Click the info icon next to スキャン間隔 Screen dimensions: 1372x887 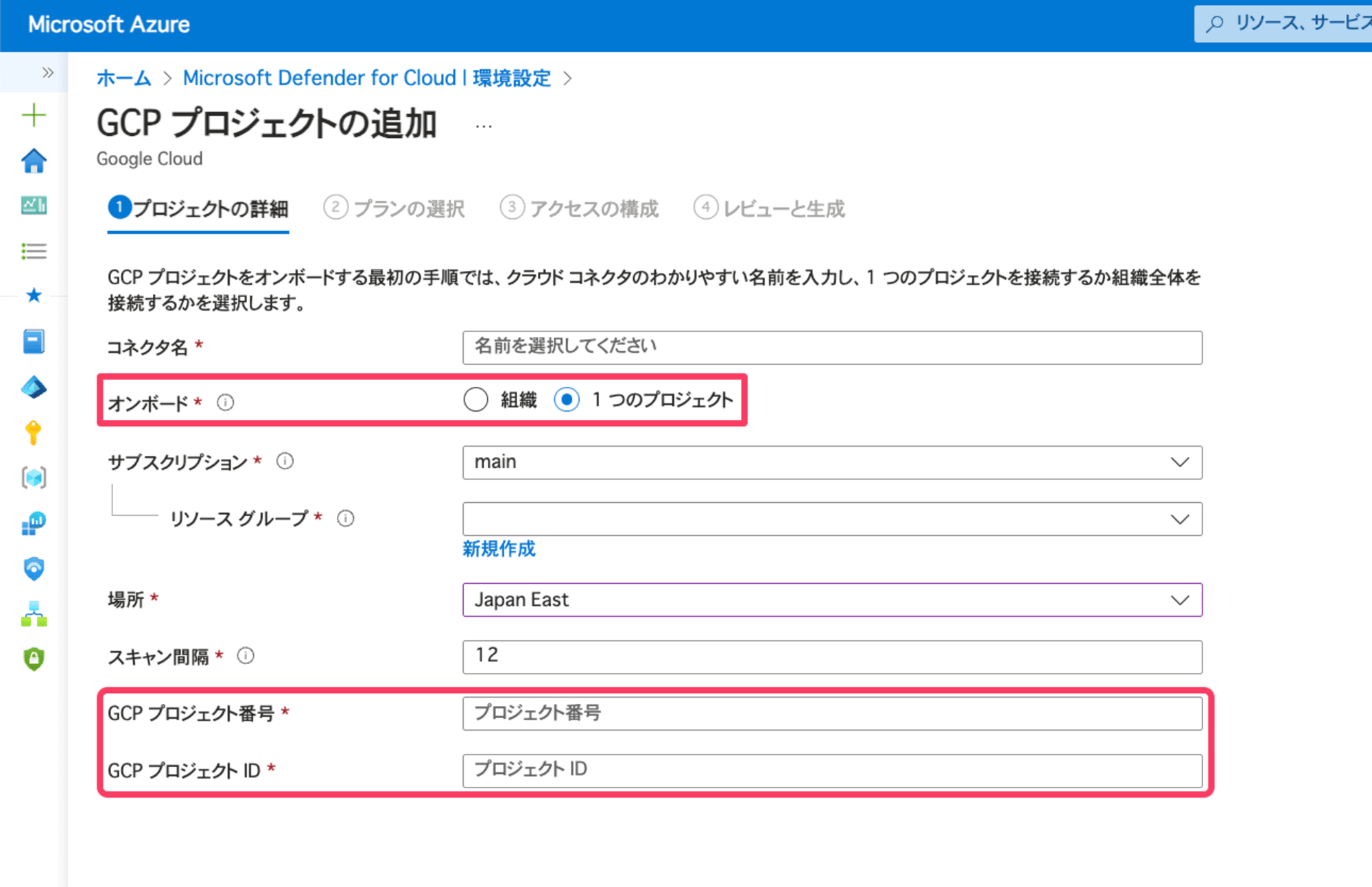(x=246, y=657)
